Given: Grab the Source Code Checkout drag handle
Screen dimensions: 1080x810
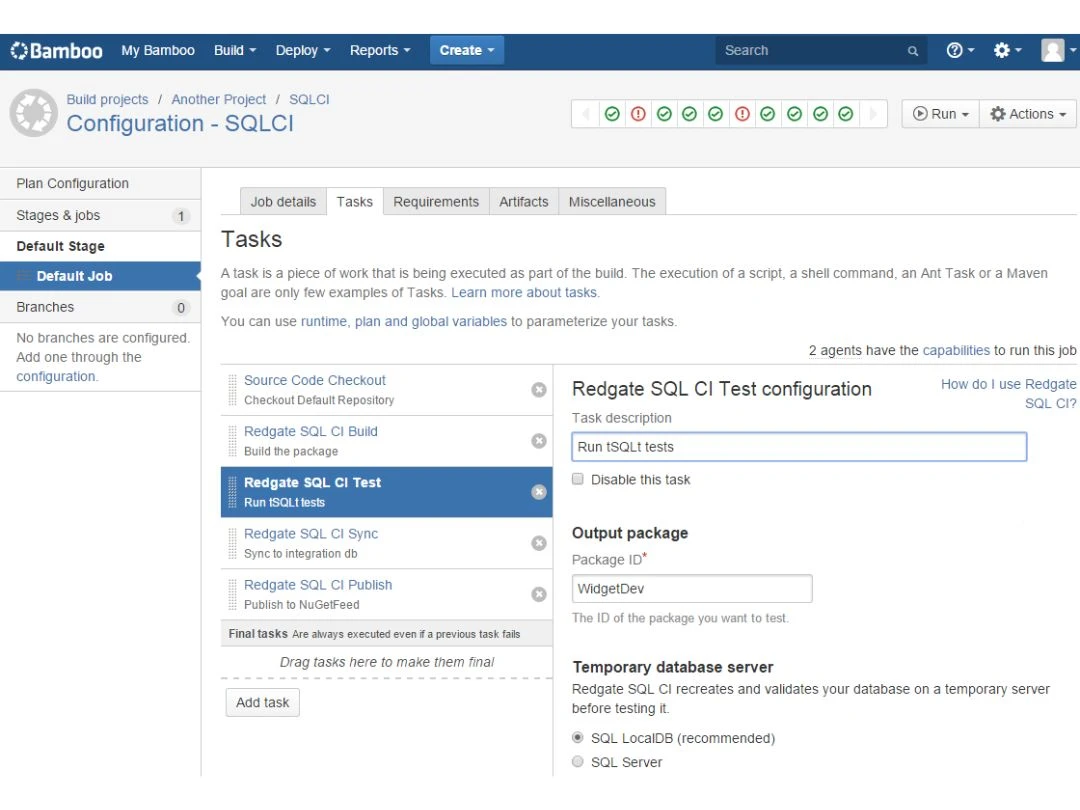Looking at the screenshot, I should 232,390.
